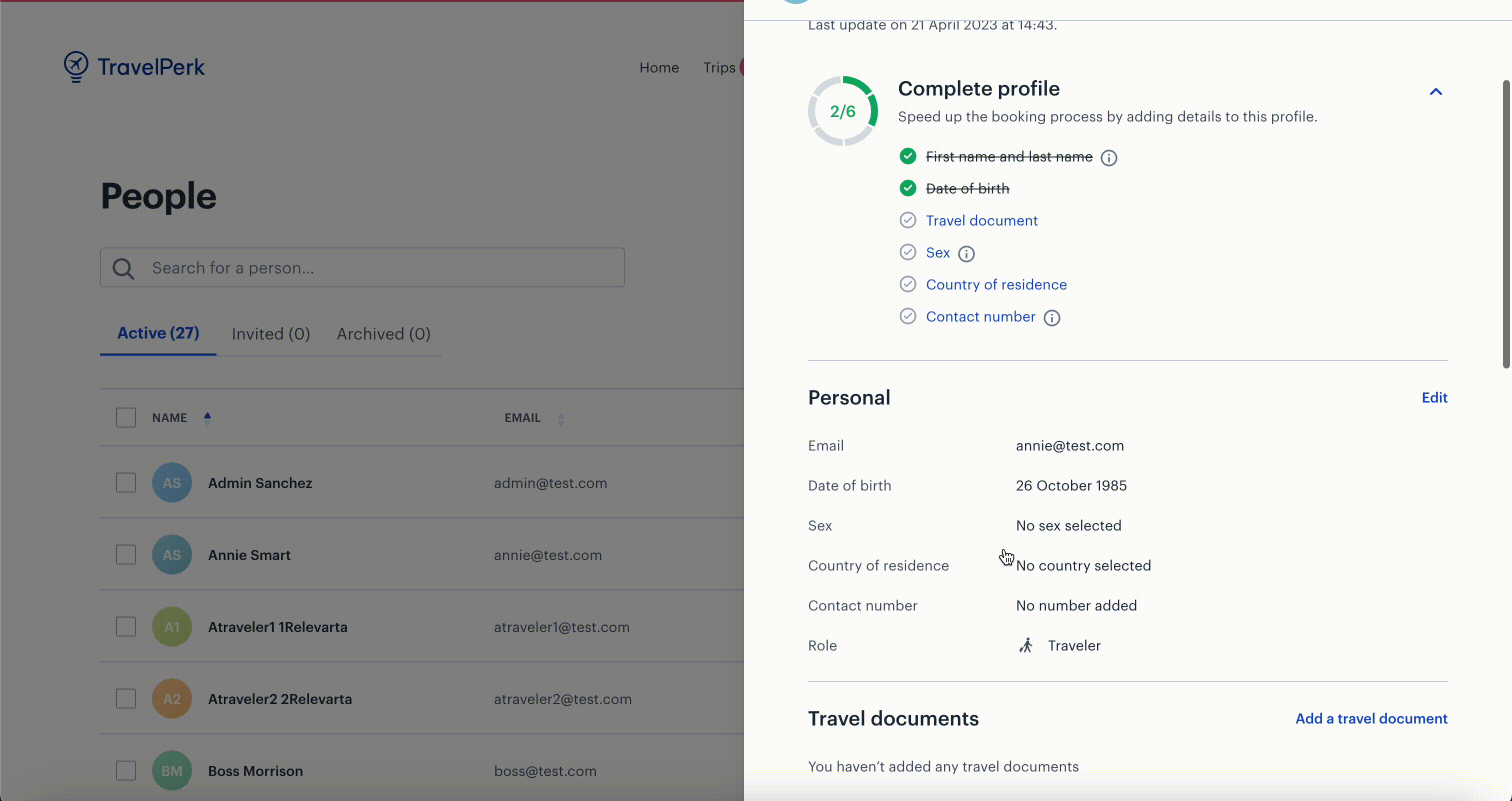Viewport: 1512px width, 801px height.
Task: Click People page heading
Action: 158,196
